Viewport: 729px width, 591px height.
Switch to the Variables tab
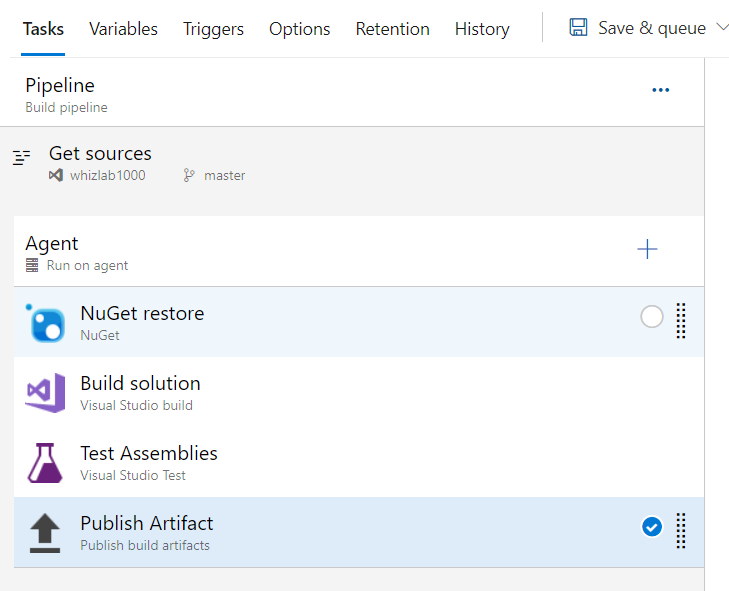pyautogui.click(x=123, y=29)
